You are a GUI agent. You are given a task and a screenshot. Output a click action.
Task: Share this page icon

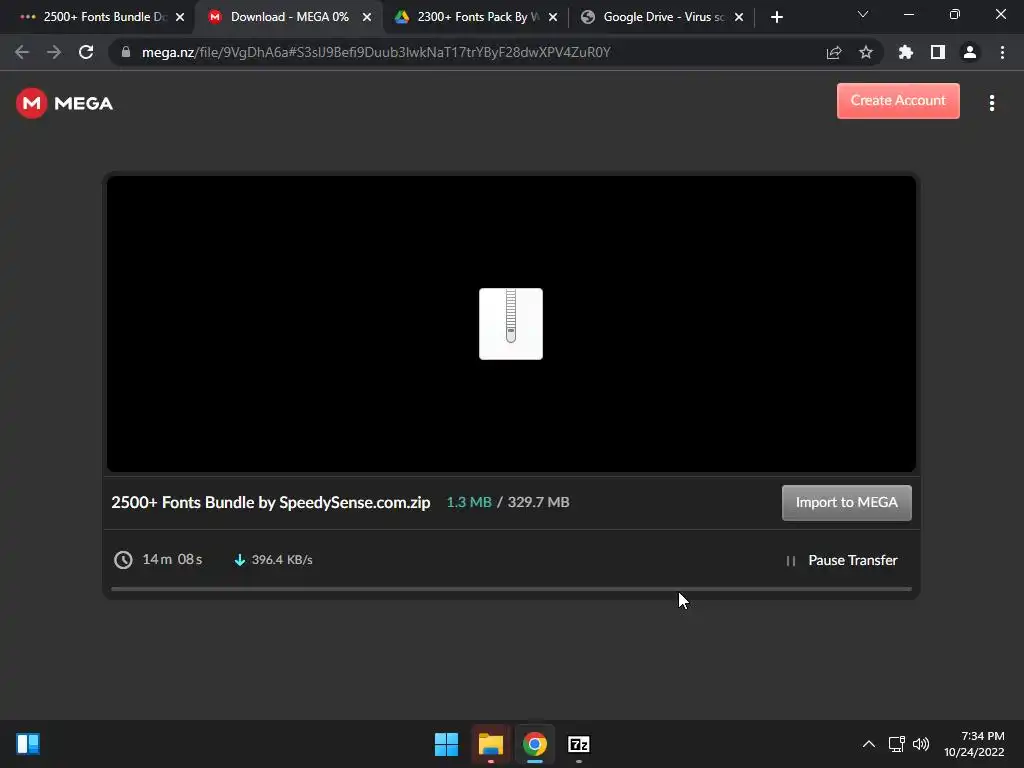pos(834,52)
